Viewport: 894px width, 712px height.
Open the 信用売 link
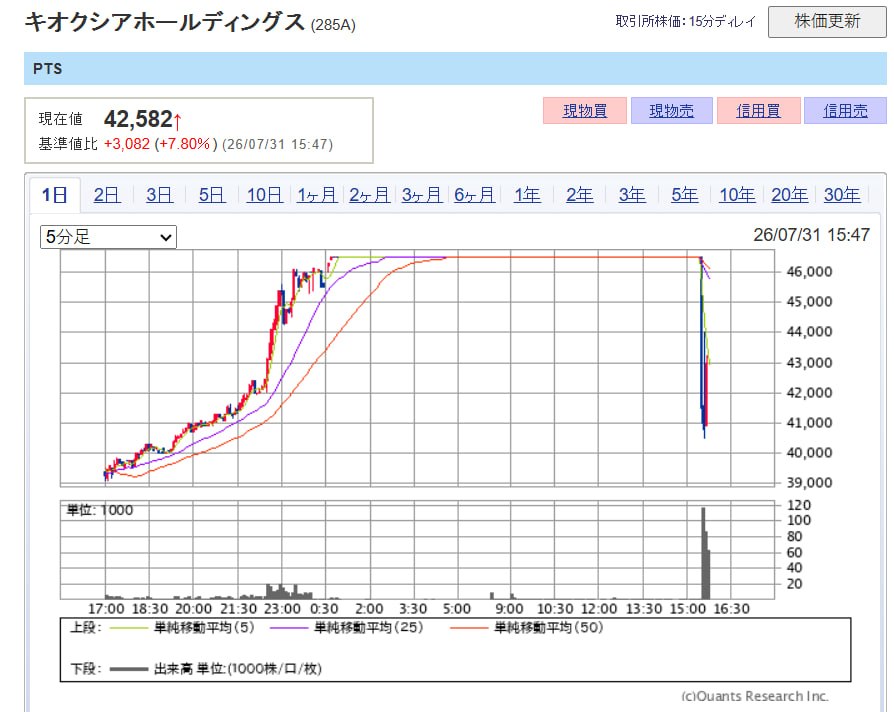coord(846,111)
